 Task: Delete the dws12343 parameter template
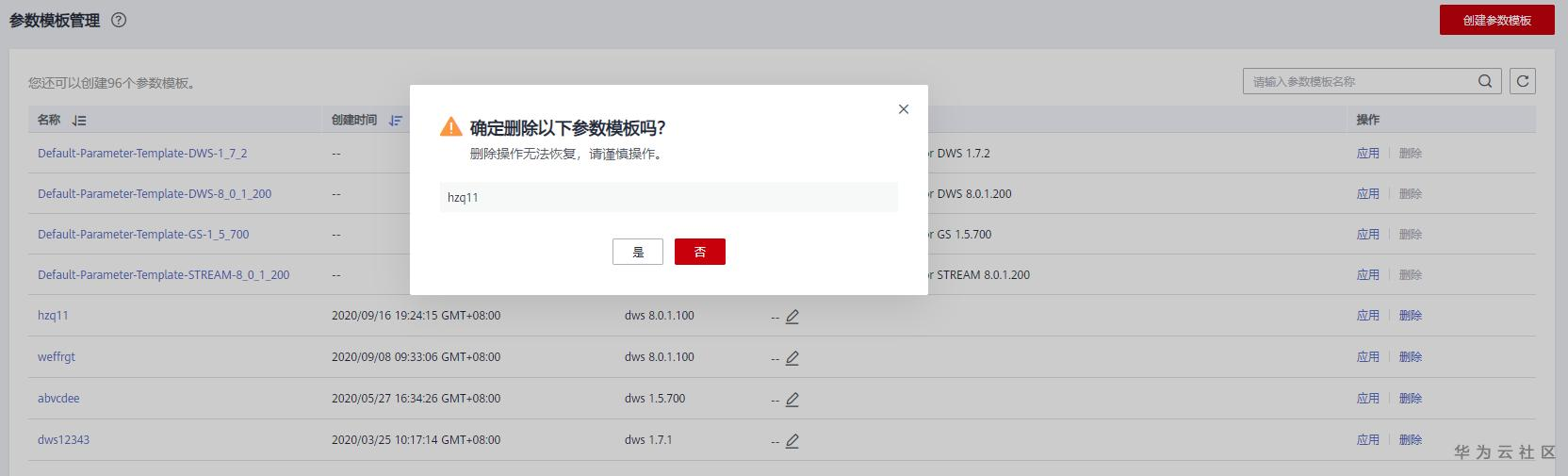tap(1410, 440)
